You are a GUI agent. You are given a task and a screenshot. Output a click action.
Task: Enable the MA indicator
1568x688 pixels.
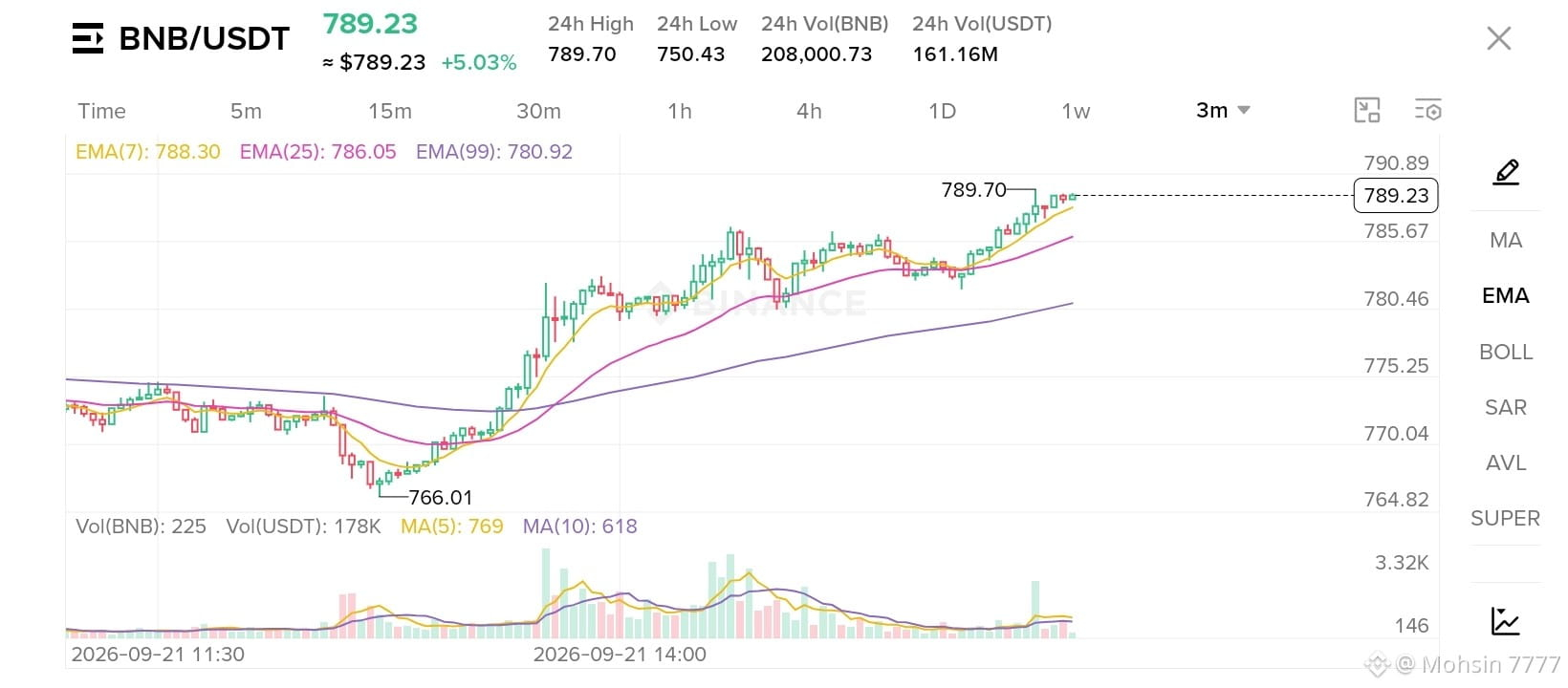click(x=1506, y=240)
